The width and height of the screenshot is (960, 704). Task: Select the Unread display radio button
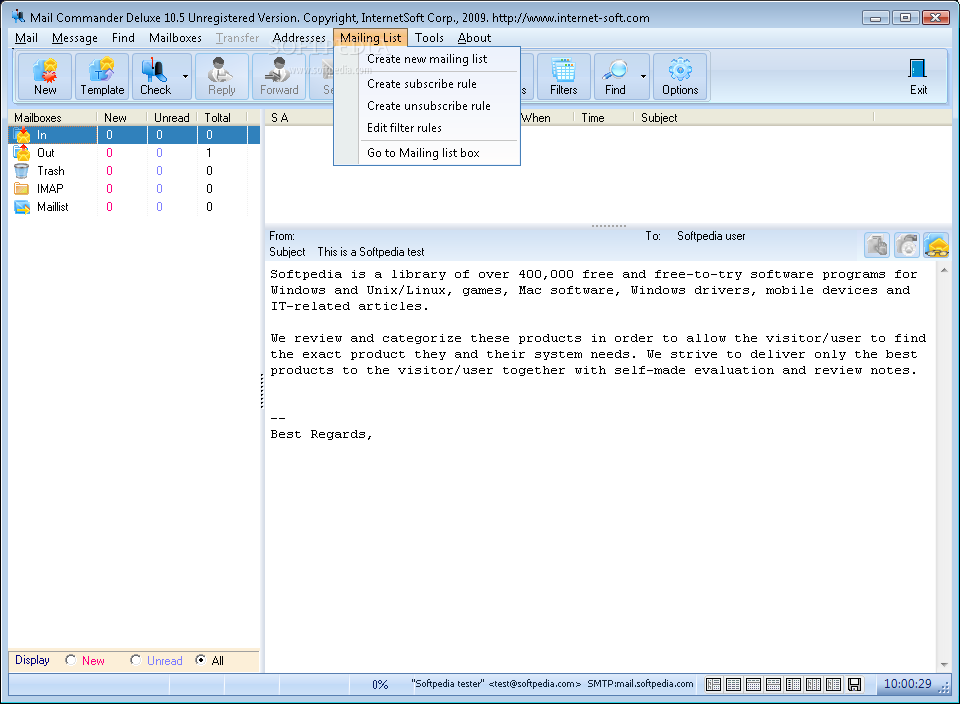pyautogui.click(x=136, y=660)
